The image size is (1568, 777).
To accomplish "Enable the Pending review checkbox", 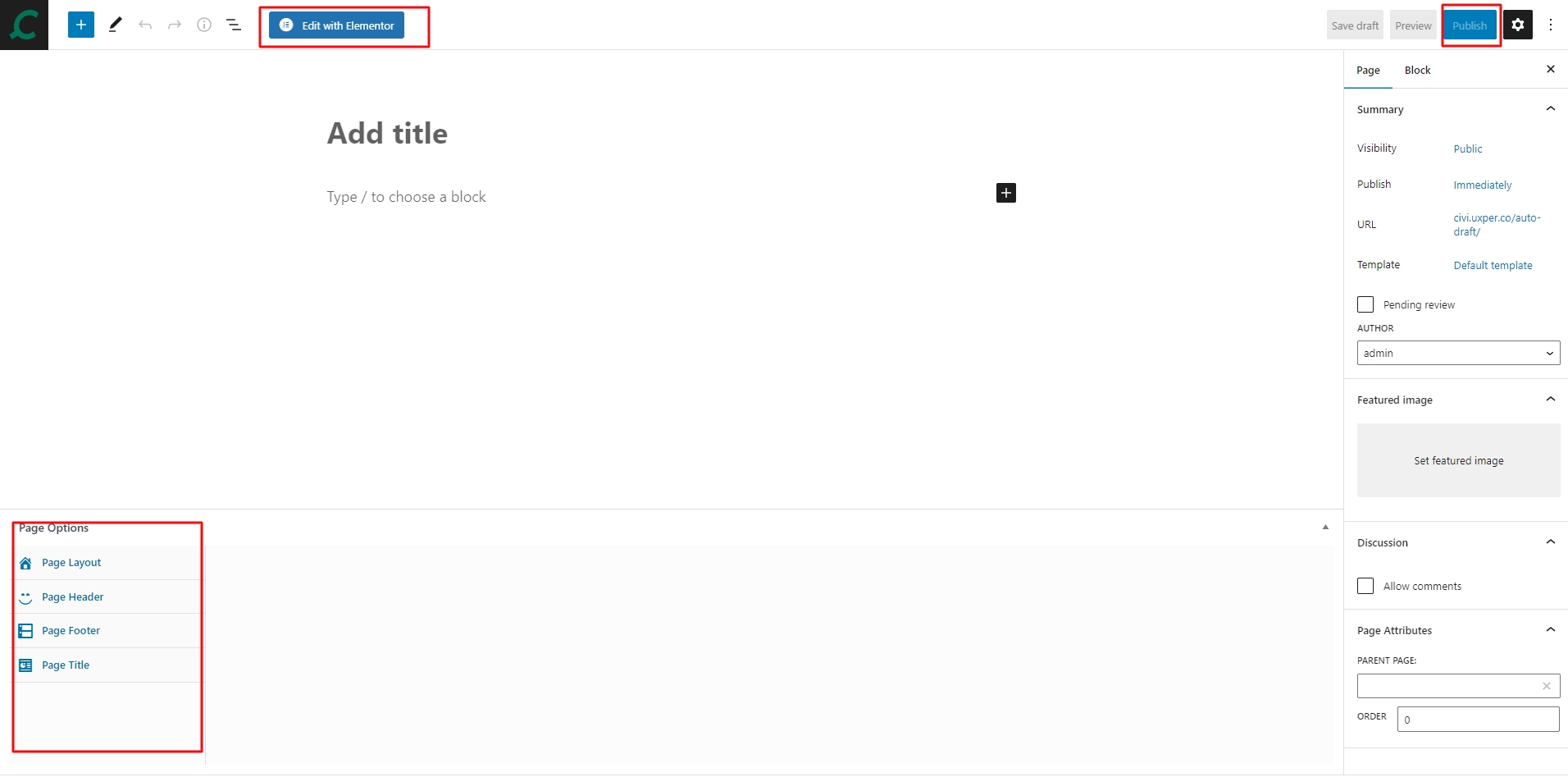I will click(x=1365, y=304).
